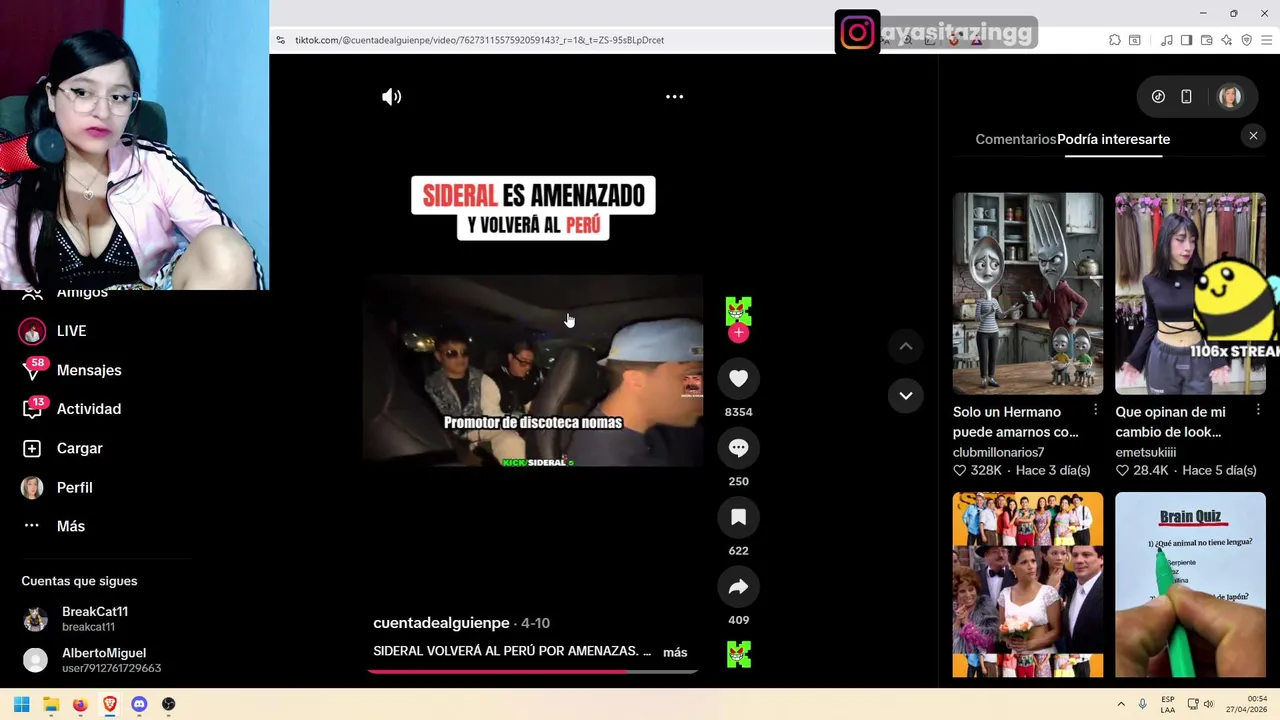
Task: Open Cargar upload page
Action: click(80, 448)
